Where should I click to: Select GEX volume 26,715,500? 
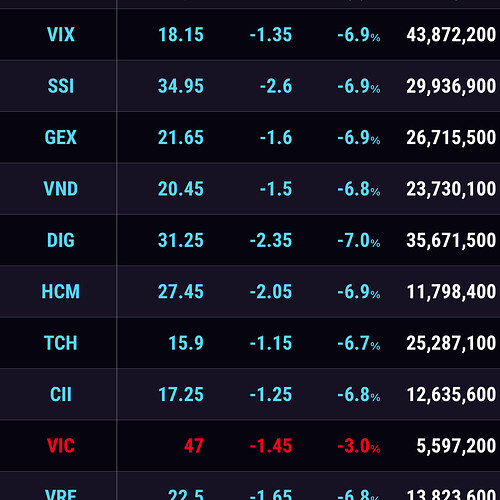coord(451,137)
